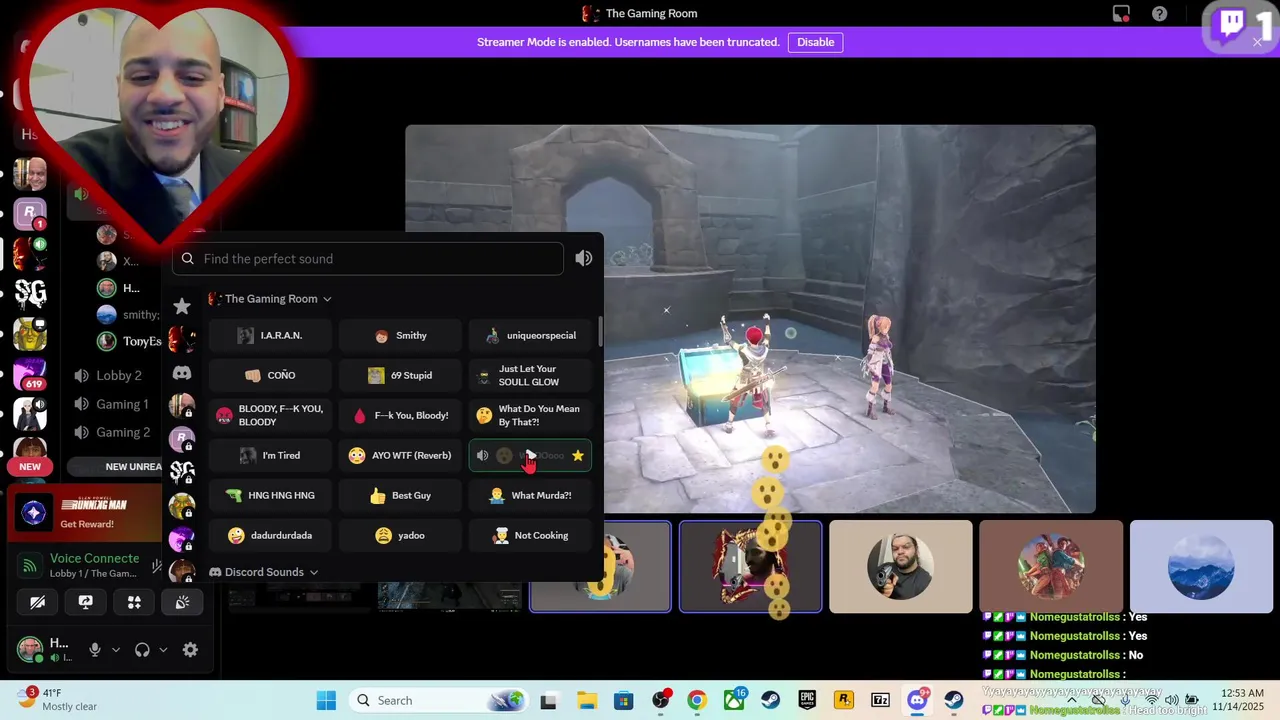Start an activity button
The width and height of the screenshot is (1280, 720).
tap(134, 602)
